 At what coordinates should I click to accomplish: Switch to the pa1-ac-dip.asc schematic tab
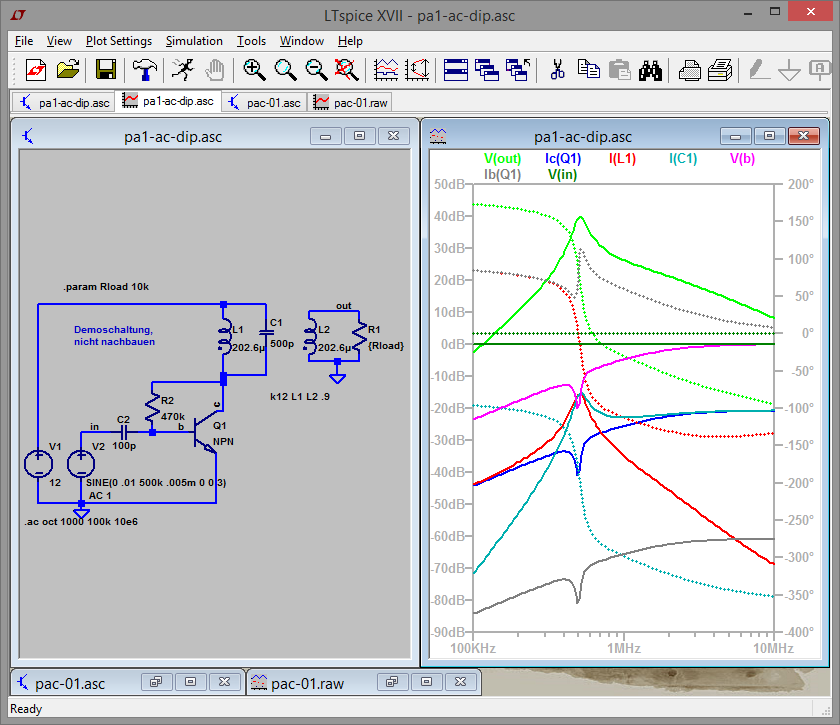[64, 102]
